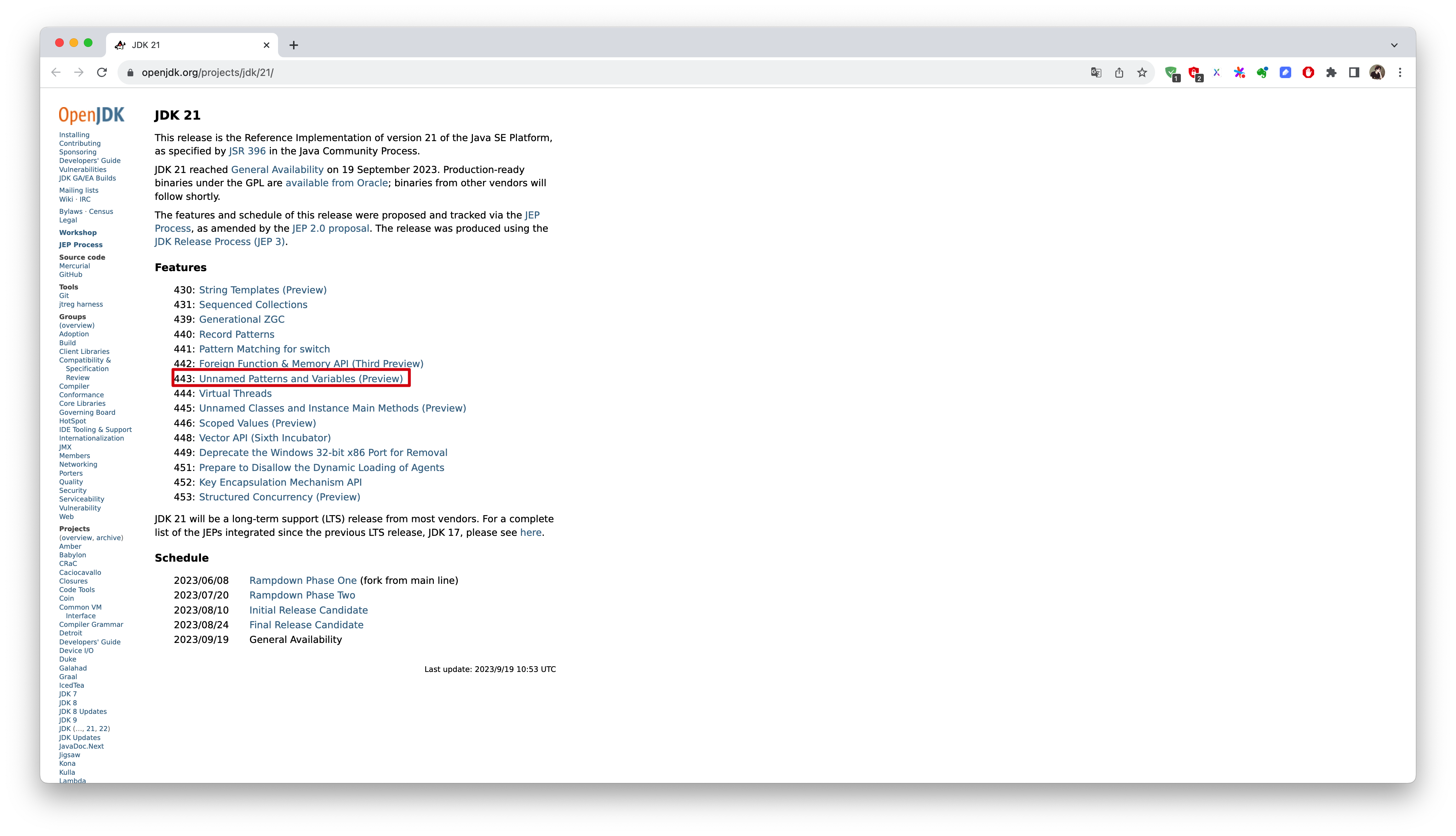Click the page reload/refresh icon
The height and width of the screenshot is (836, 1456).
(x=102, y=72)
